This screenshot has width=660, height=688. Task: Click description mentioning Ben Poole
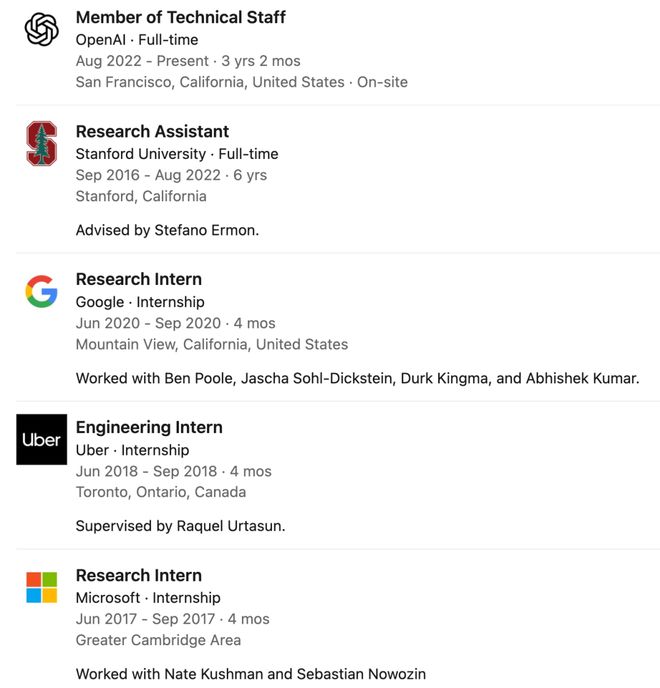(357, 378)
